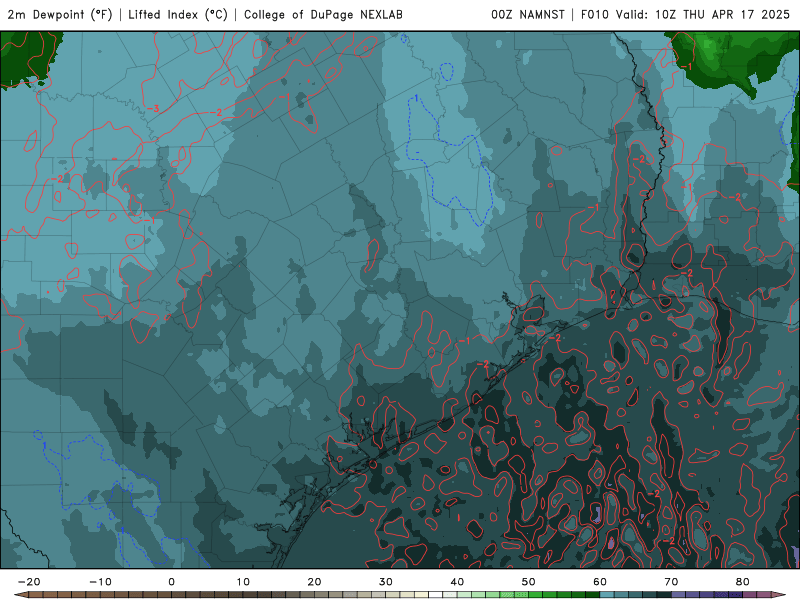Click the 'Valid: 10Z THU APR 17 2025' text
Image resolution: width=800 pixels, height=600 pixels.
703,15
